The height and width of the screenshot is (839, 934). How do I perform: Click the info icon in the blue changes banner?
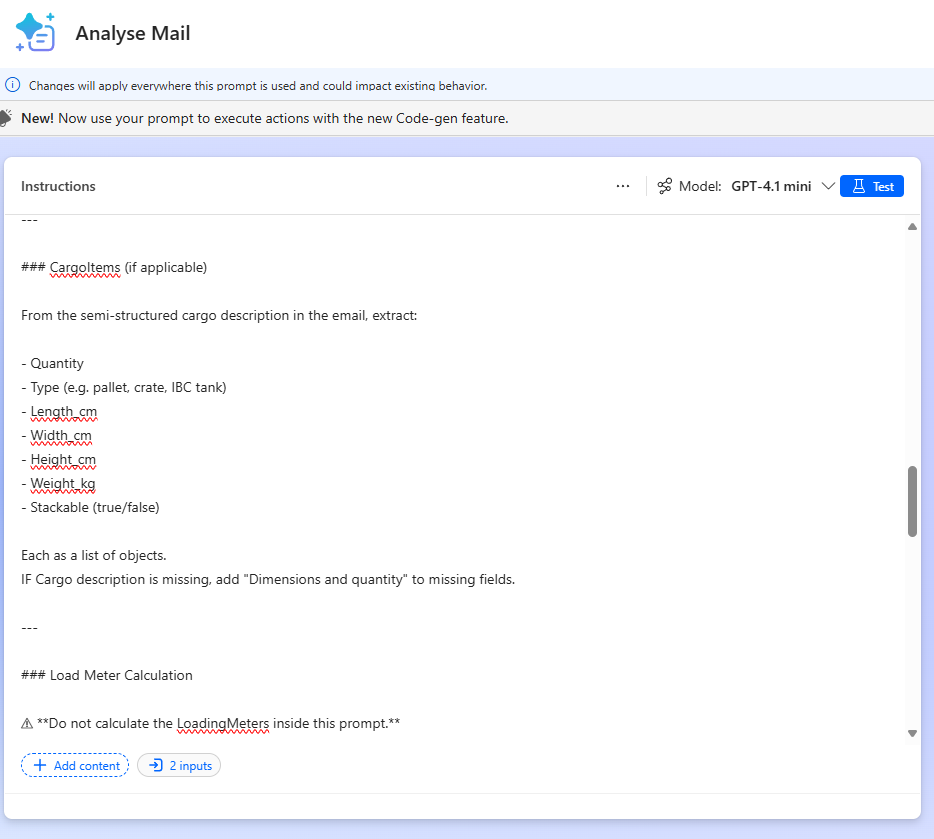[x=13, y=85]
